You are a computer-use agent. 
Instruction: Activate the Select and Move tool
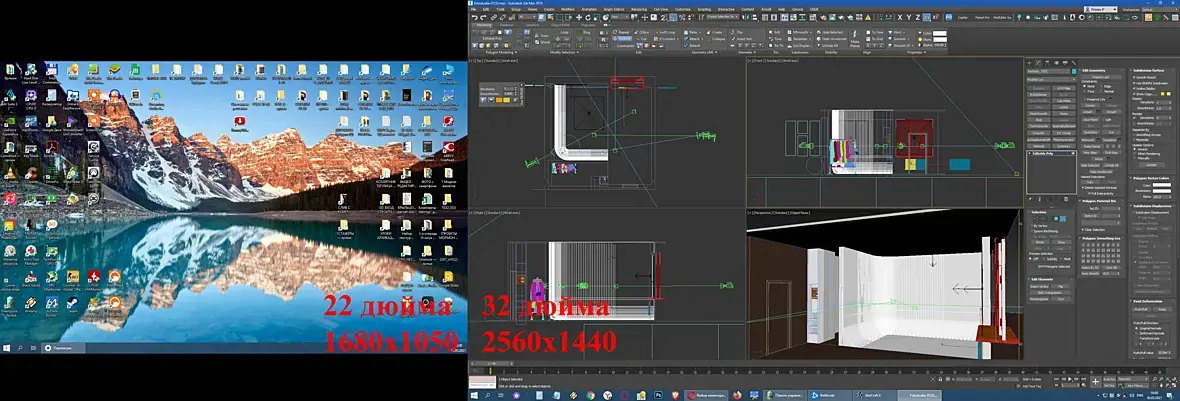point(579,17)
